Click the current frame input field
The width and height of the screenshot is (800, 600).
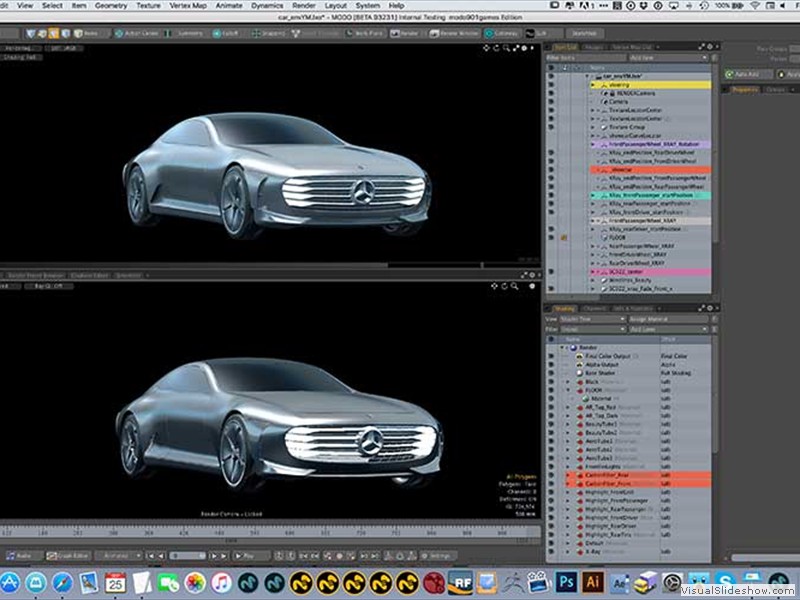pos(187,556)
